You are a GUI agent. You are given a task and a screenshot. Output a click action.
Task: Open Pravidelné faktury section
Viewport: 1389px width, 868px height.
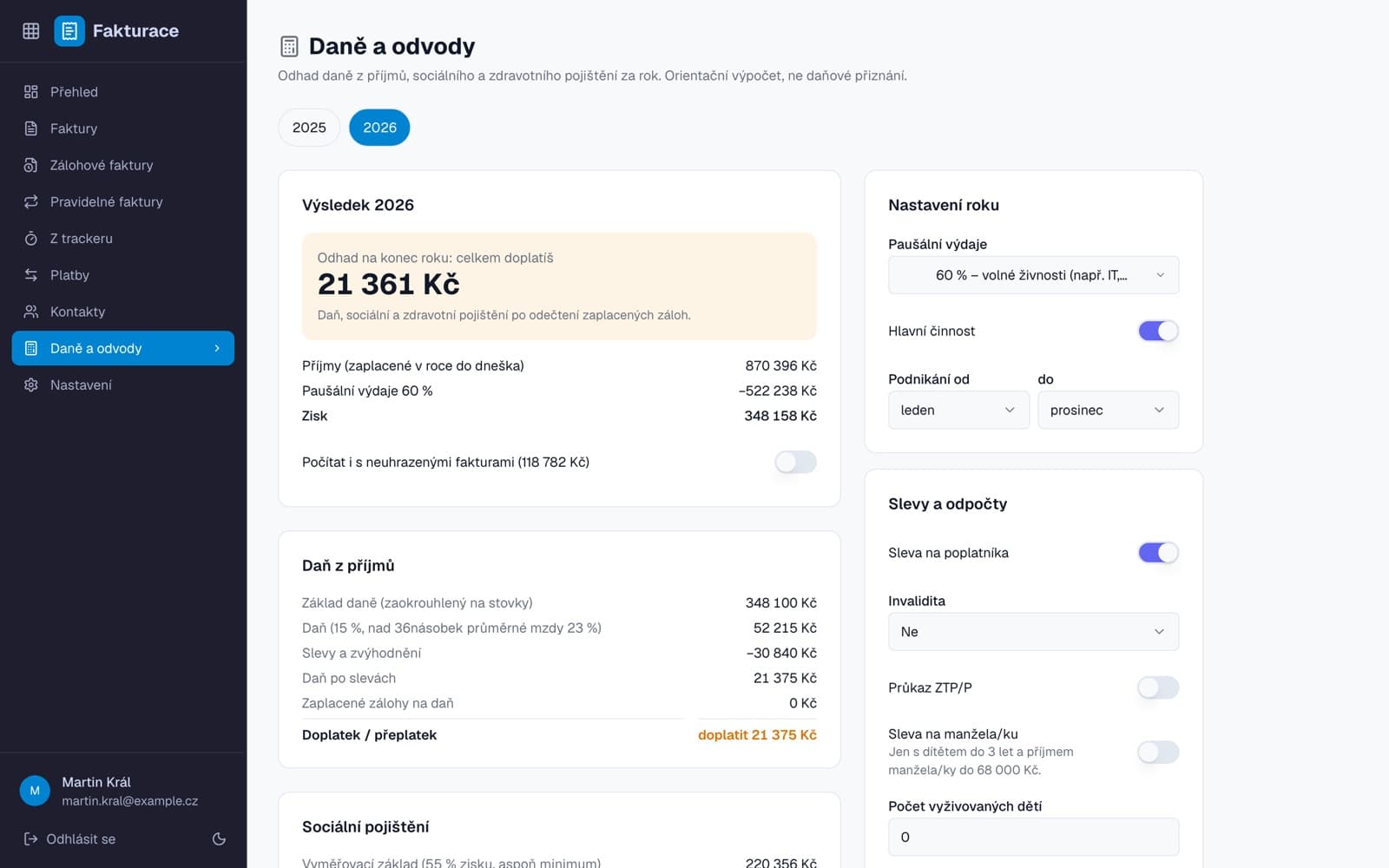pos(123,201)
